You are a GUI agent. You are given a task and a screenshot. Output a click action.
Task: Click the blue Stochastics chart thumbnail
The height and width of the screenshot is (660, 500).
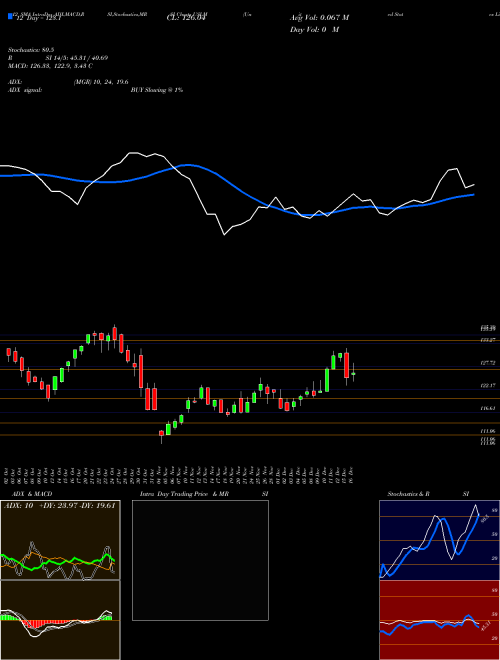coord(439,540)
